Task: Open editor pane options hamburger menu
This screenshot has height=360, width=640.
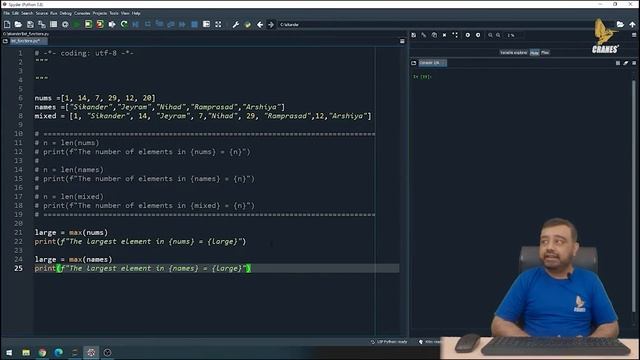Action: [x=402, y=41]
